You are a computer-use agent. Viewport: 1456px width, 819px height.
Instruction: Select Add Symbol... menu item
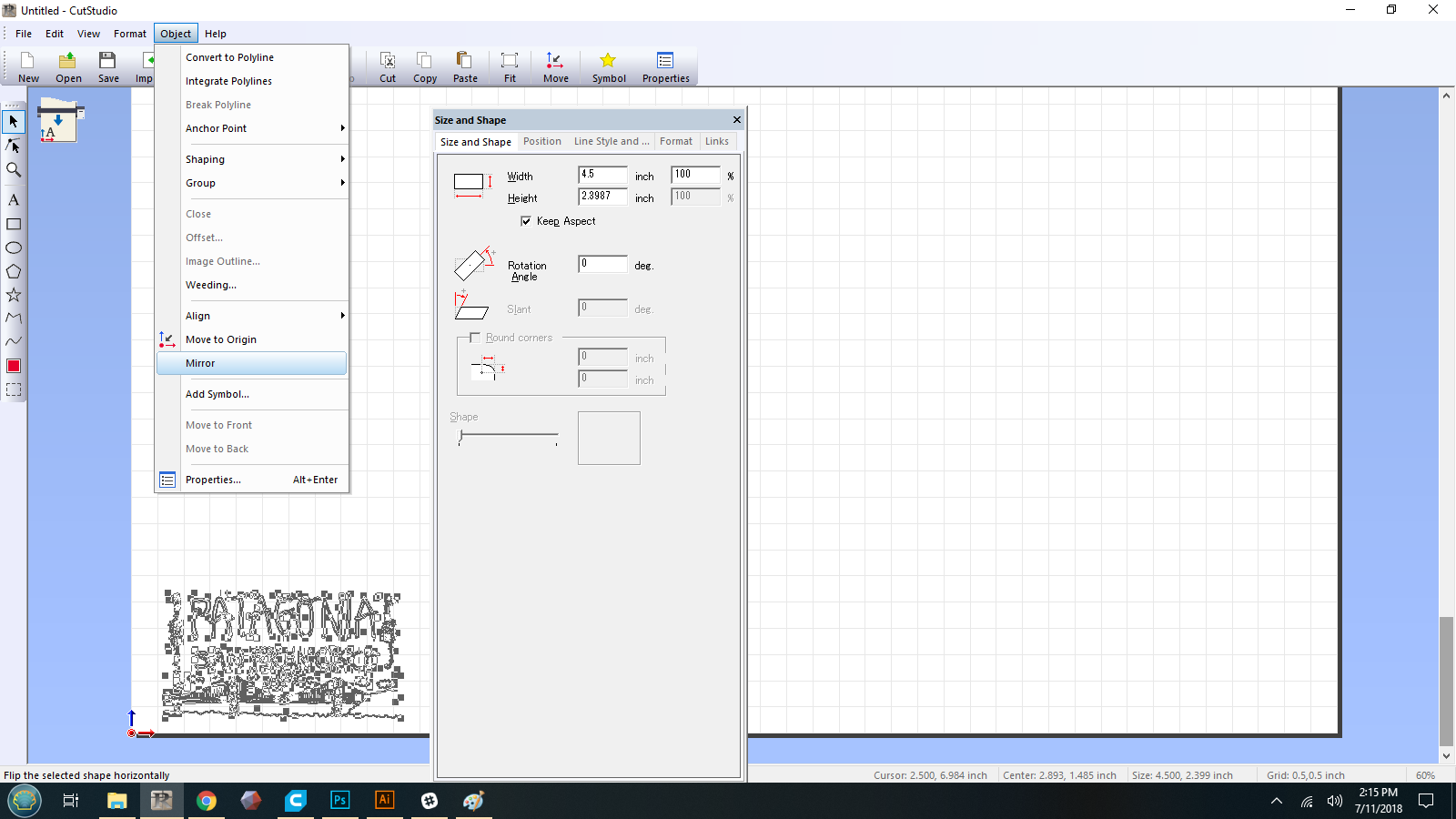252,394
